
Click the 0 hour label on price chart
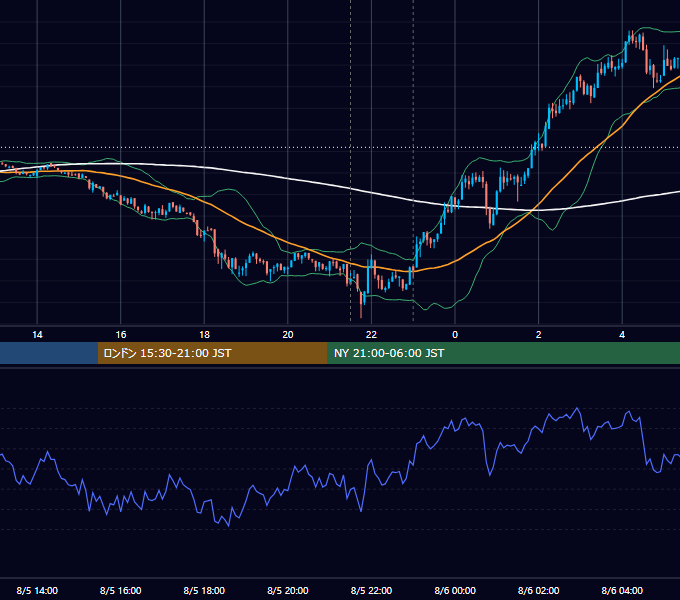point(455,335)
